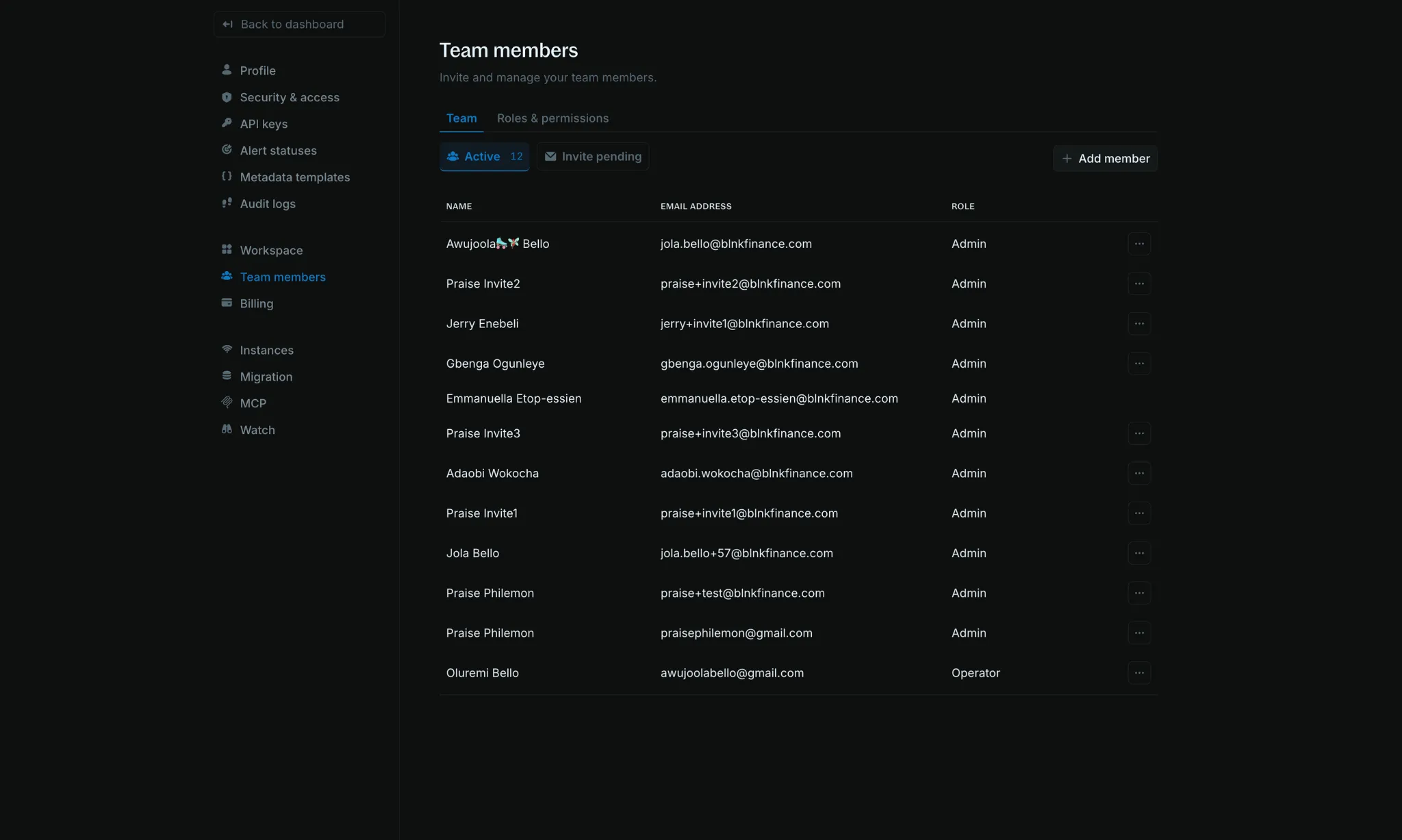Open the API keys key icon
Screen dimensions: 1402x840
pyautogui.click(x=227, y=123)
